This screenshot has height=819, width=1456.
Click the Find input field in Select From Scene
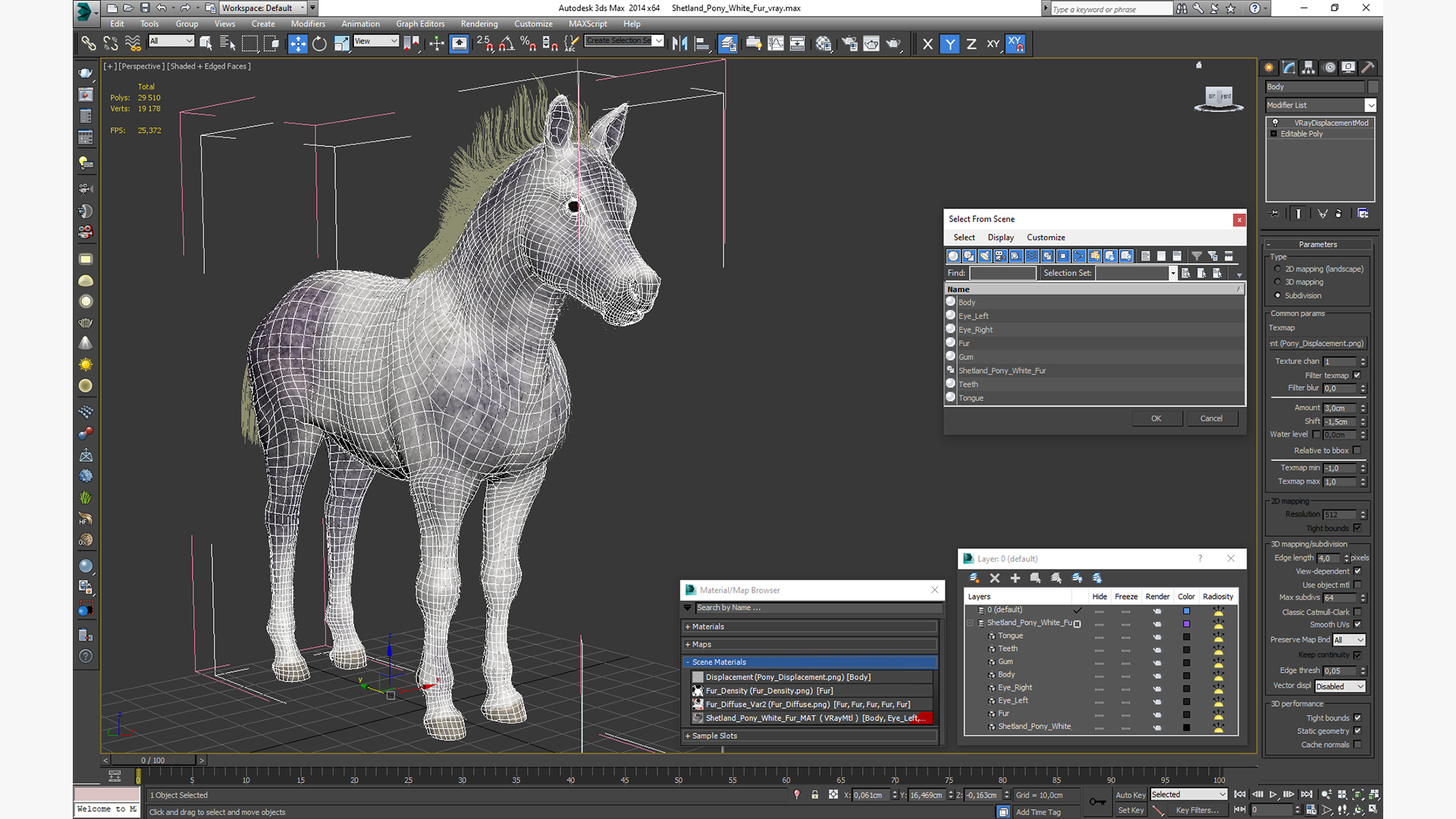pyautogui.click(x=1003, y=273)
